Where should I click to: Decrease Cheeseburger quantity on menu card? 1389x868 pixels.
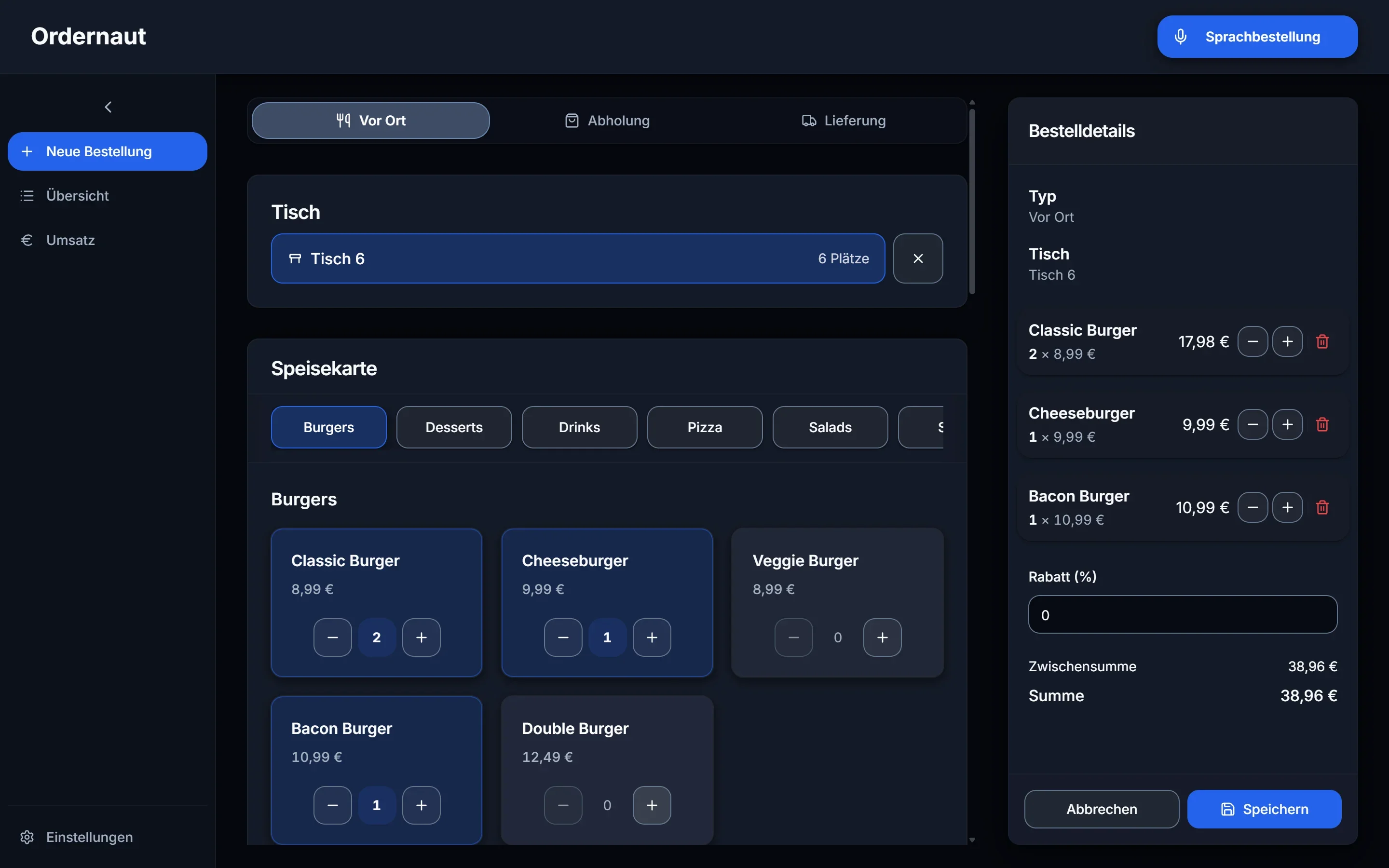coord(563,637)
